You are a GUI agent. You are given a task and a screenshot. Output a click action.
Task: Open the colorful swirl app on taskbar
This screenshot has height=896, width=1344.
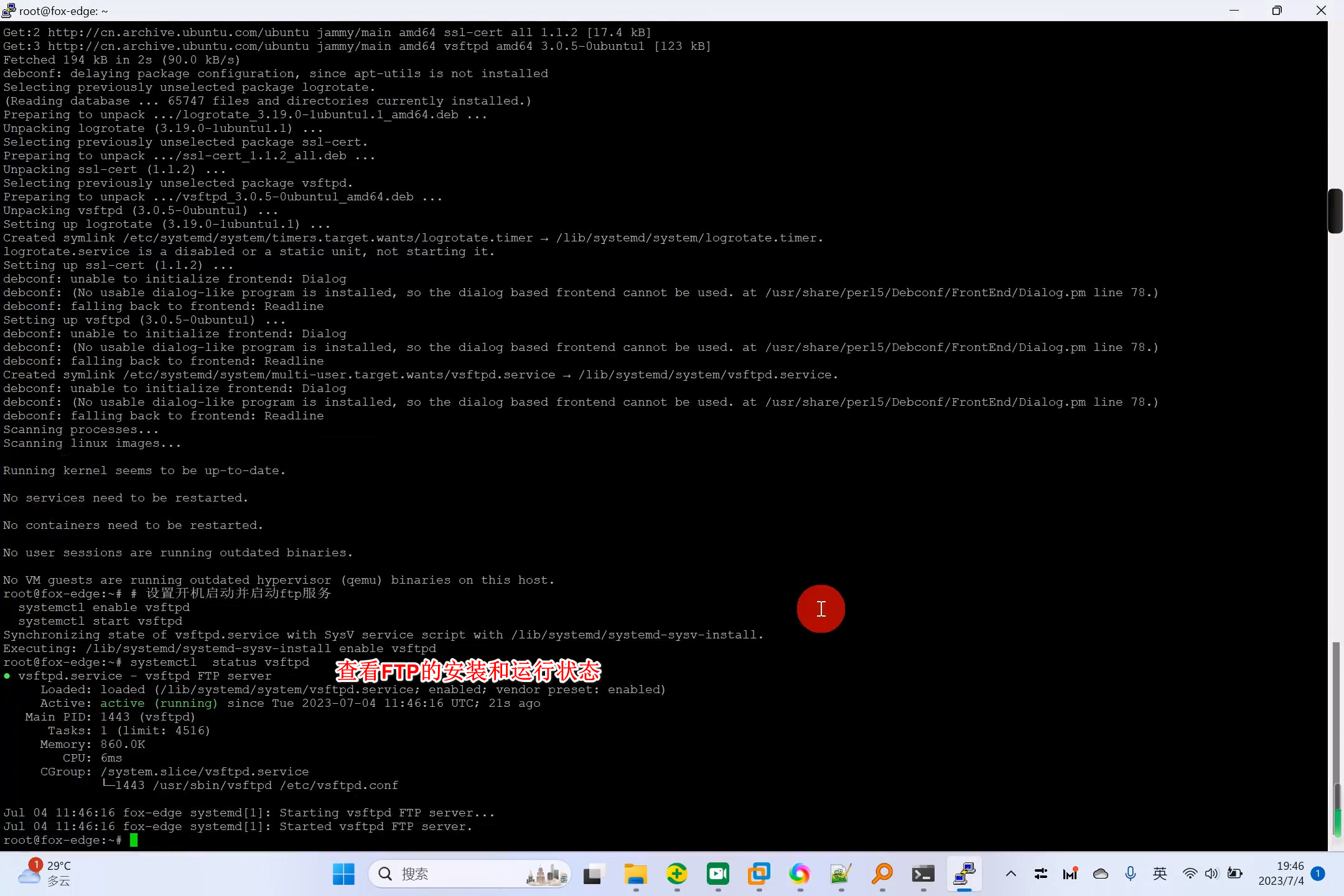(x=800, y=874)
